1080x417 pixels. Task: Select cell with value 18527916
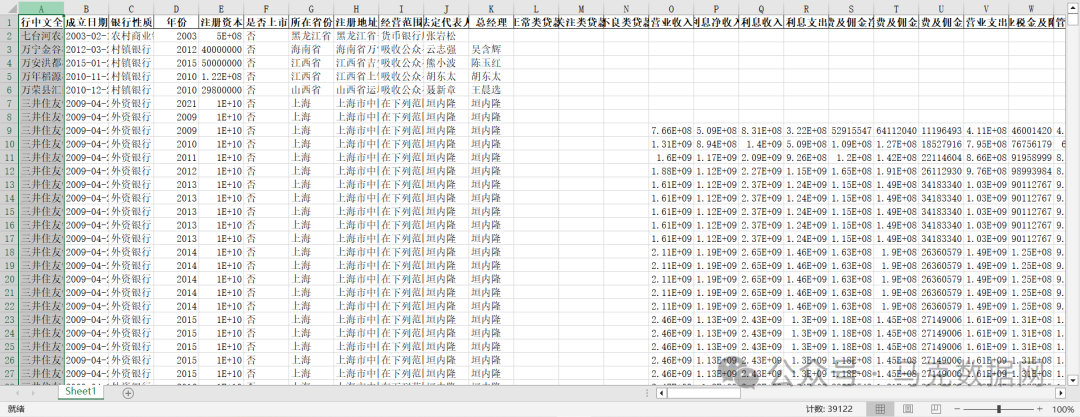(x=941, y=144)
